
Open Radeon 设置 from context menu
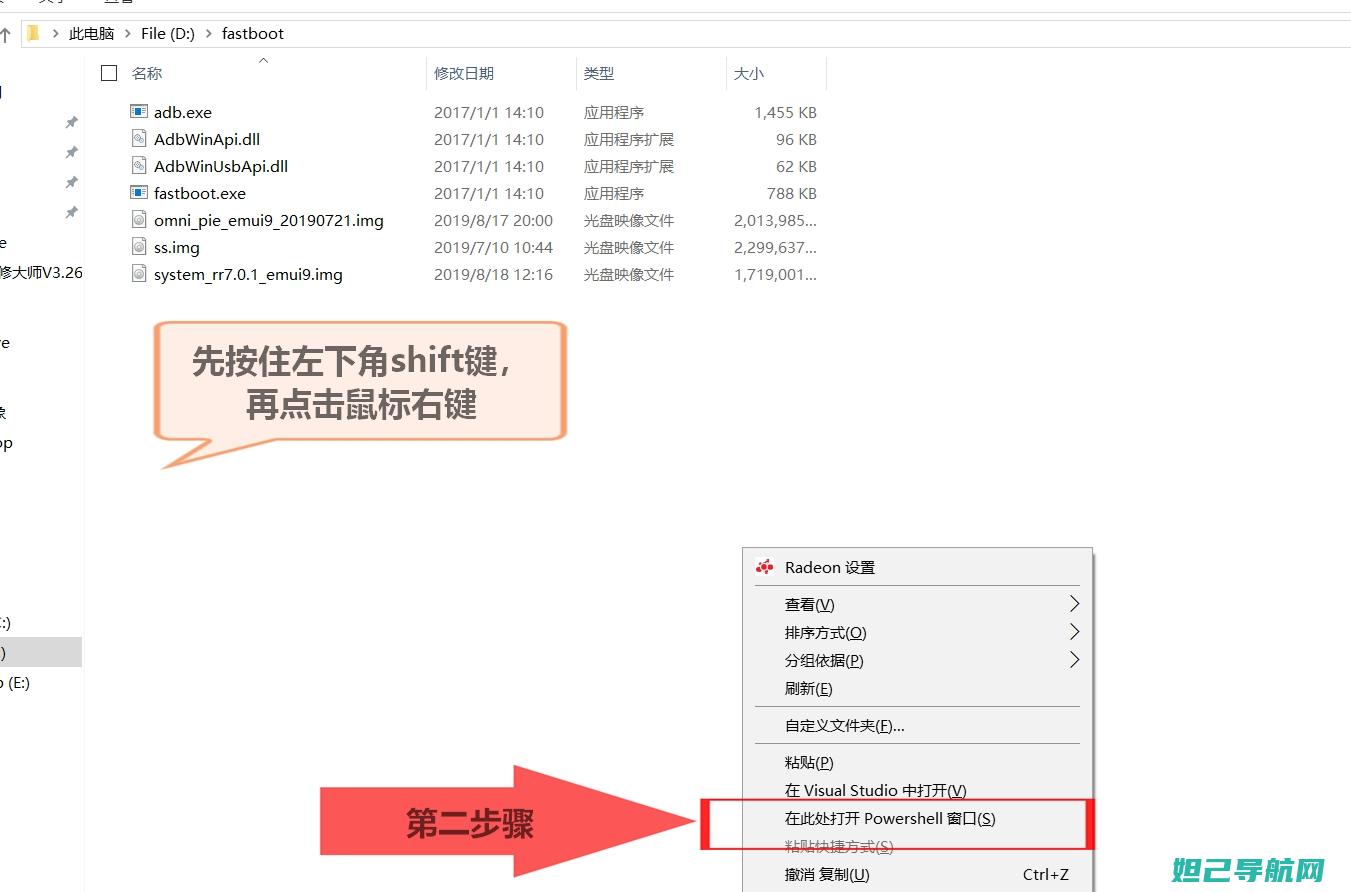tap(830, 567)
